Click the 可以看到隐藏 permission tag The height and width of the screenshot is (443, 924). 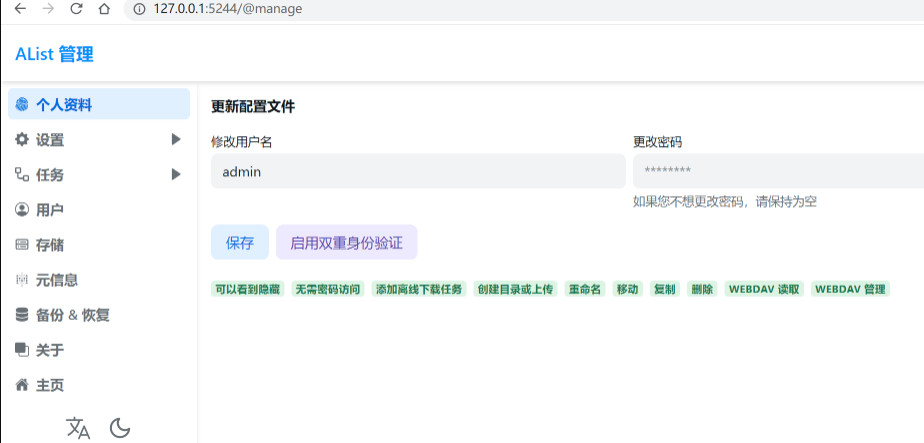[248, 289]
